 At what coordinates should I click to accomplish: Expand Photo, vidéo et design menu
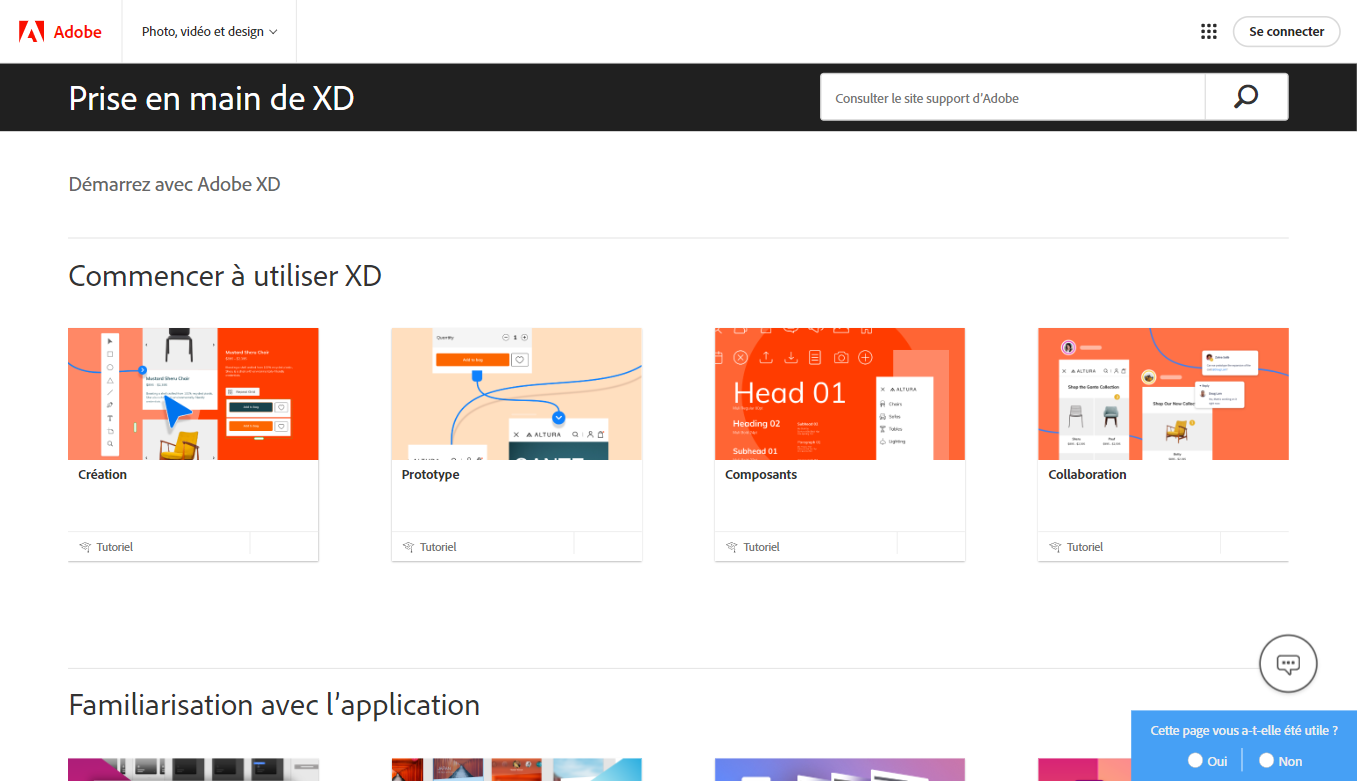tap(209, 31)
